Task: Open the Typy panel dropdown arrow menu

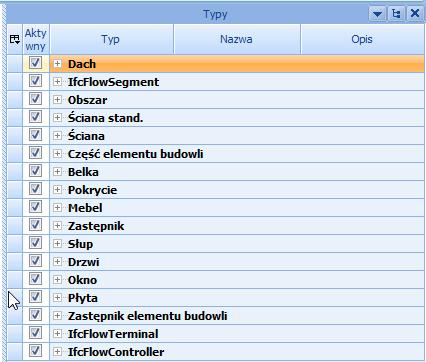Action: 377,14
